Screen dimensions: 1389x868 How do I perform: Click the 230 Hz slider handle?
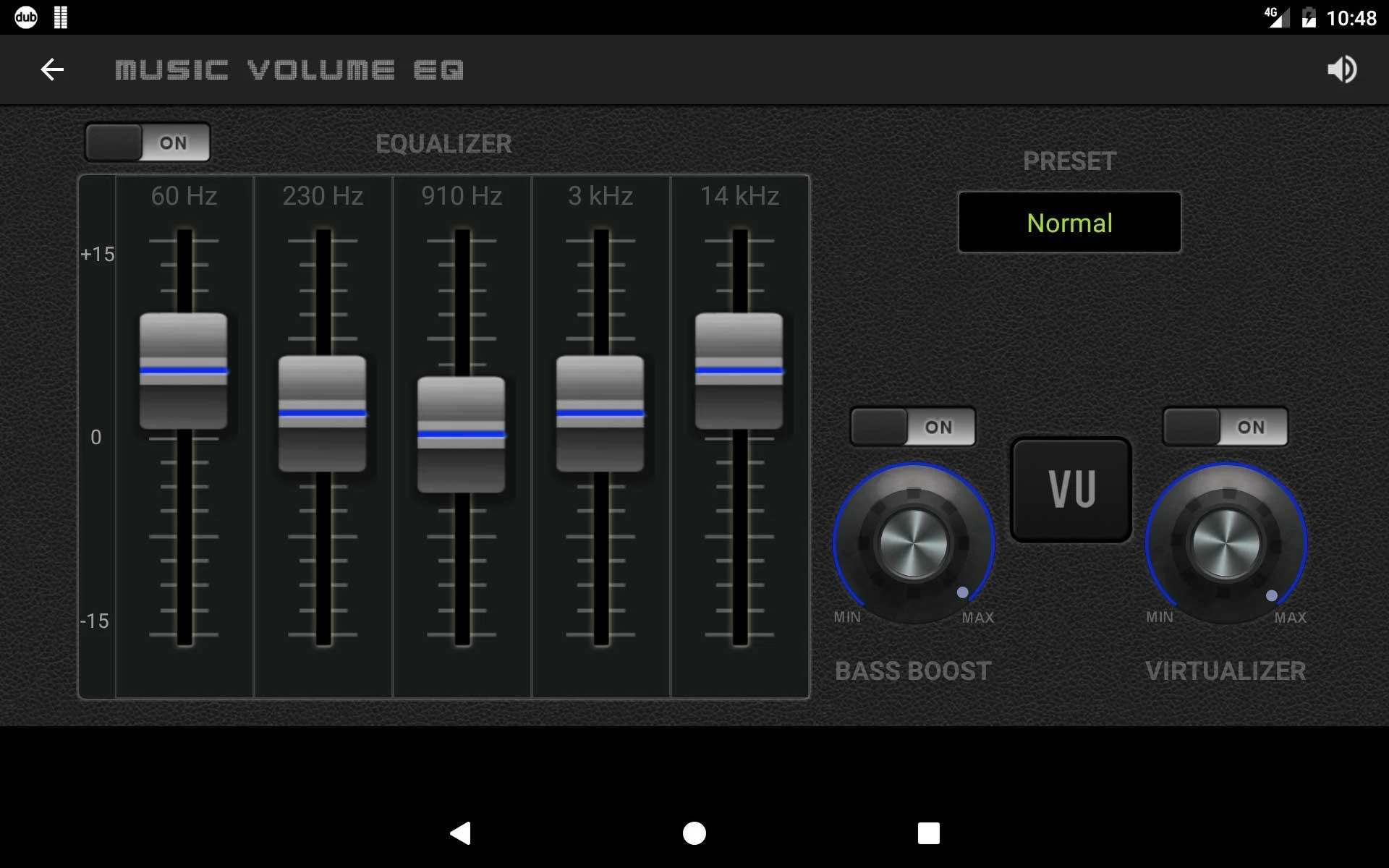click(x=323, y=414)
